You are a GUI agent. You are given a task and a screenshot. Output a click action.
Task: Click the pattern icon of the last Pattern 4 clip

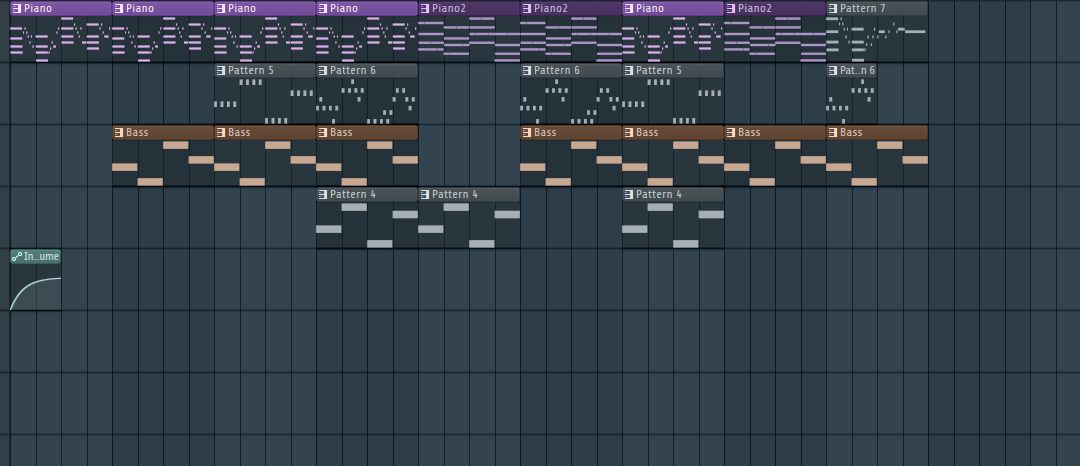click(629, 195)
